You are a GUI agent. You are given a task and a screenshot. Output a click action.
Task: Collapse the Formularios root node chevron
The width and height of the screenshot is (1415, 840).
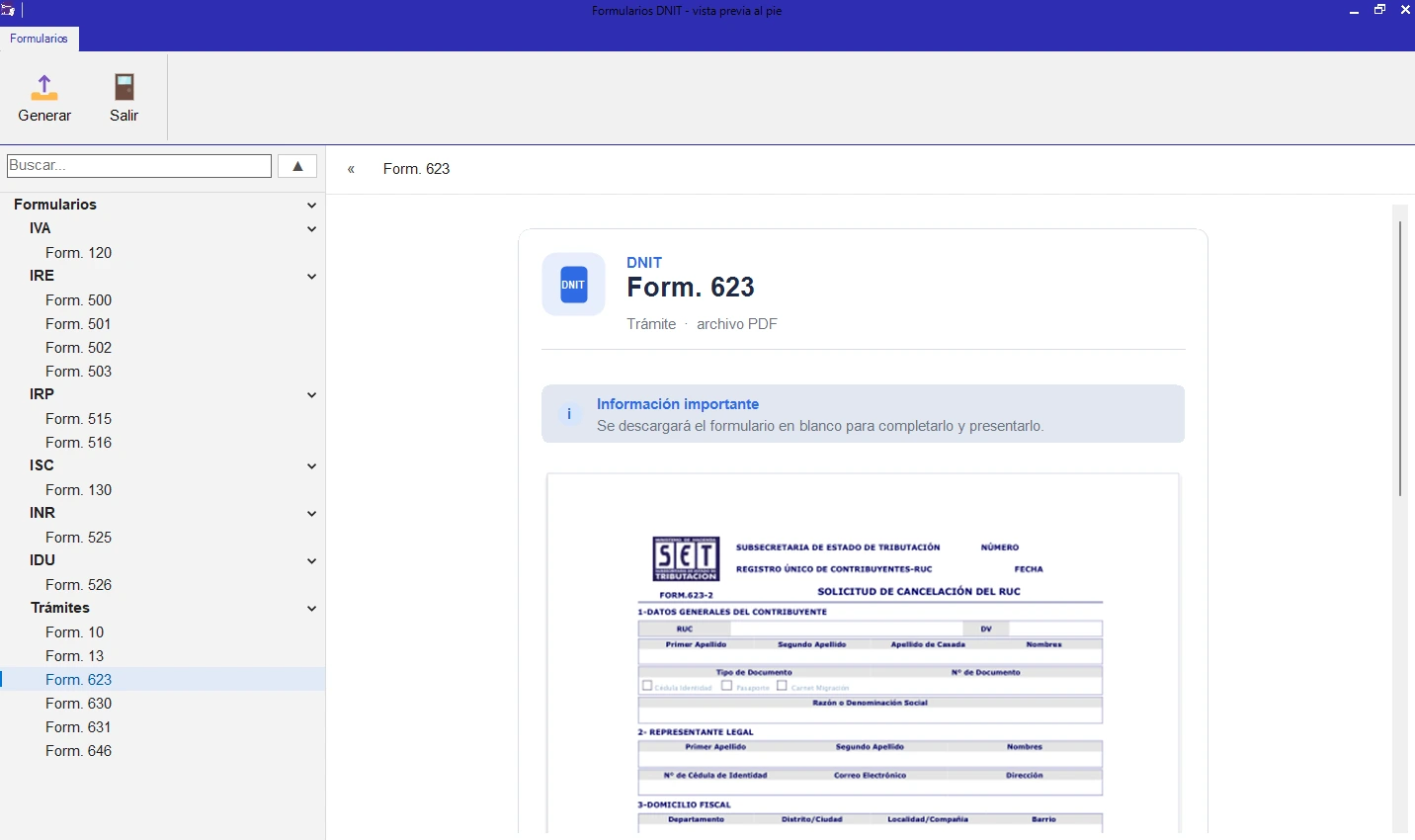[x=311, y=206]
